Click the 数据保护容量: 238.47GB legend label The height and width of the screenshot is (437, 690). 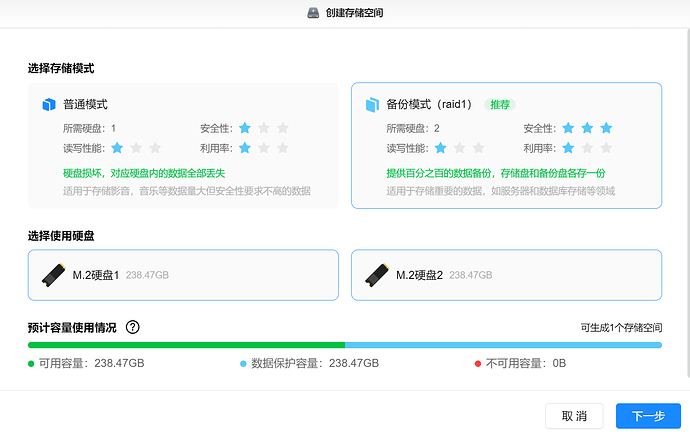(314, 364)
